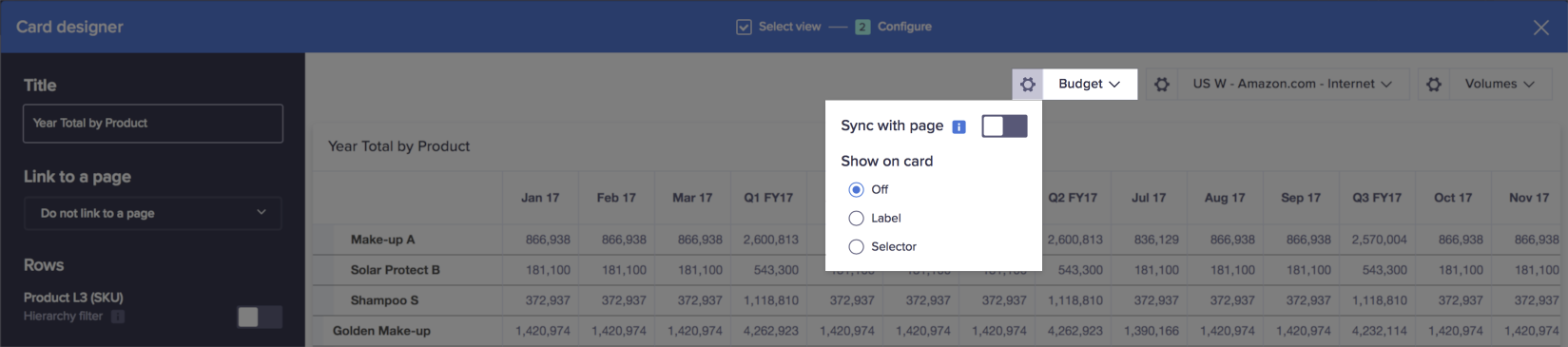Click the Jul 17 column header
This screenshot has height=347, width=1568.
[1149, 198]
